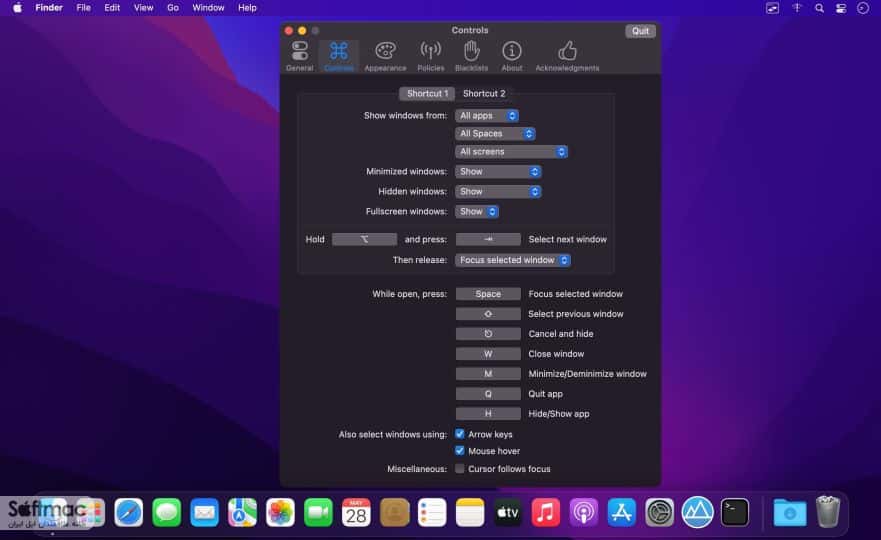Open Spotlight search in menu bar

(x=819, y=8)
